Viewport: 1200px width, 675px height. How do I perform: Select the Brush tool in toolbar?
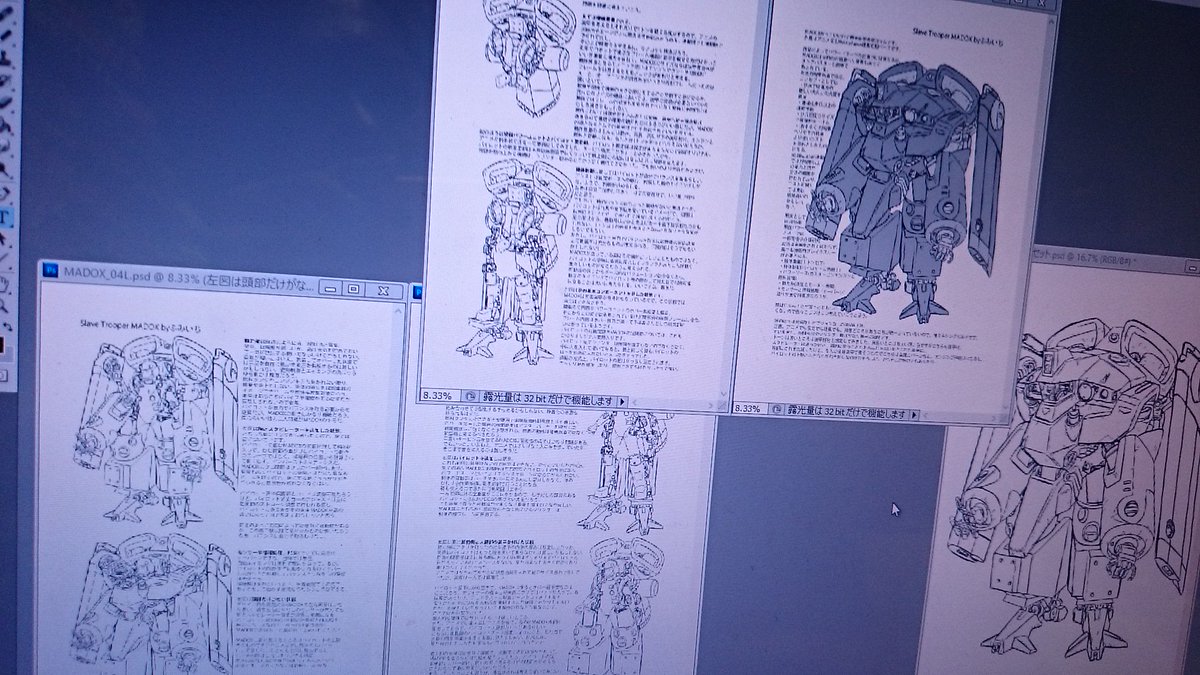5,34
